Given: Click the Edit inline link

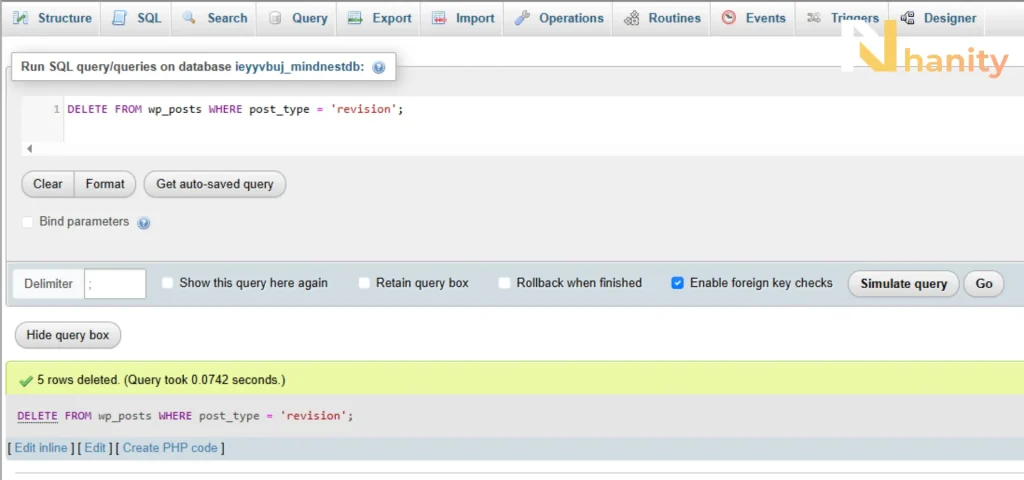Looking at the screenshot, I should (x=41, y=448).
